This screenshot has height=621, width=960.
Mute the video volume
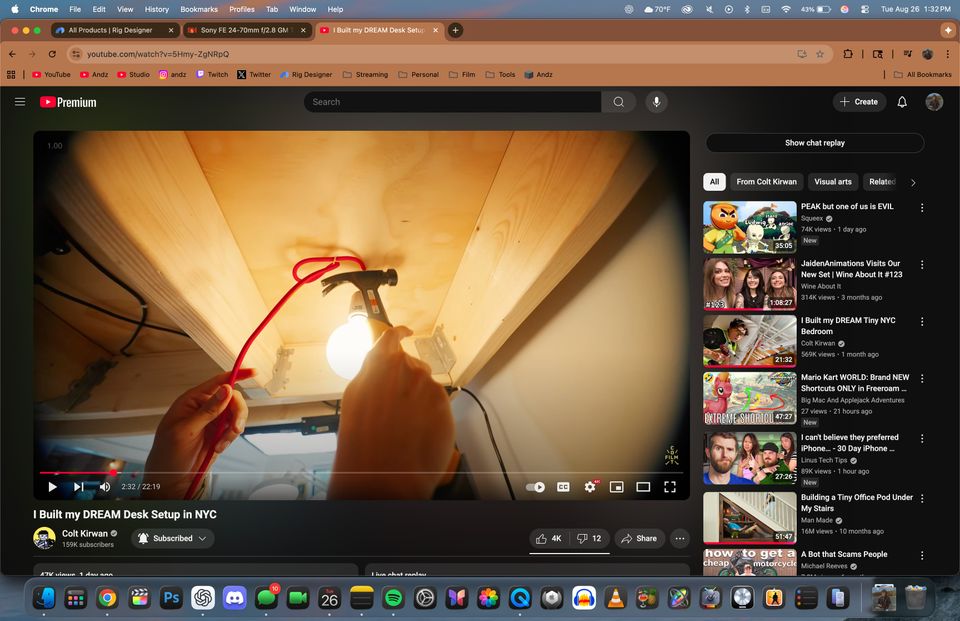(x=105, y=487)
